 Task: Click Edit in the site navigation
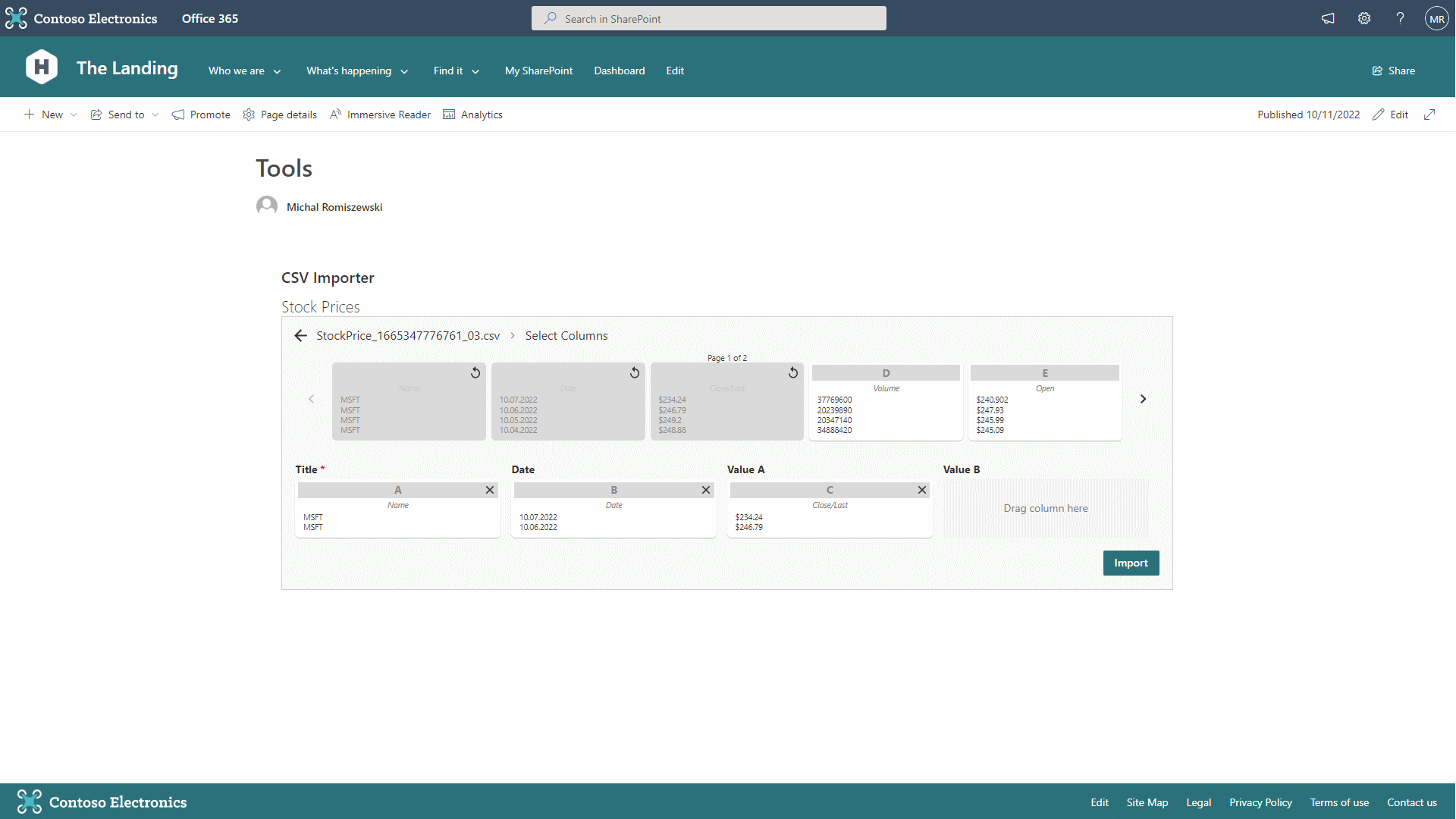[675, 71]
